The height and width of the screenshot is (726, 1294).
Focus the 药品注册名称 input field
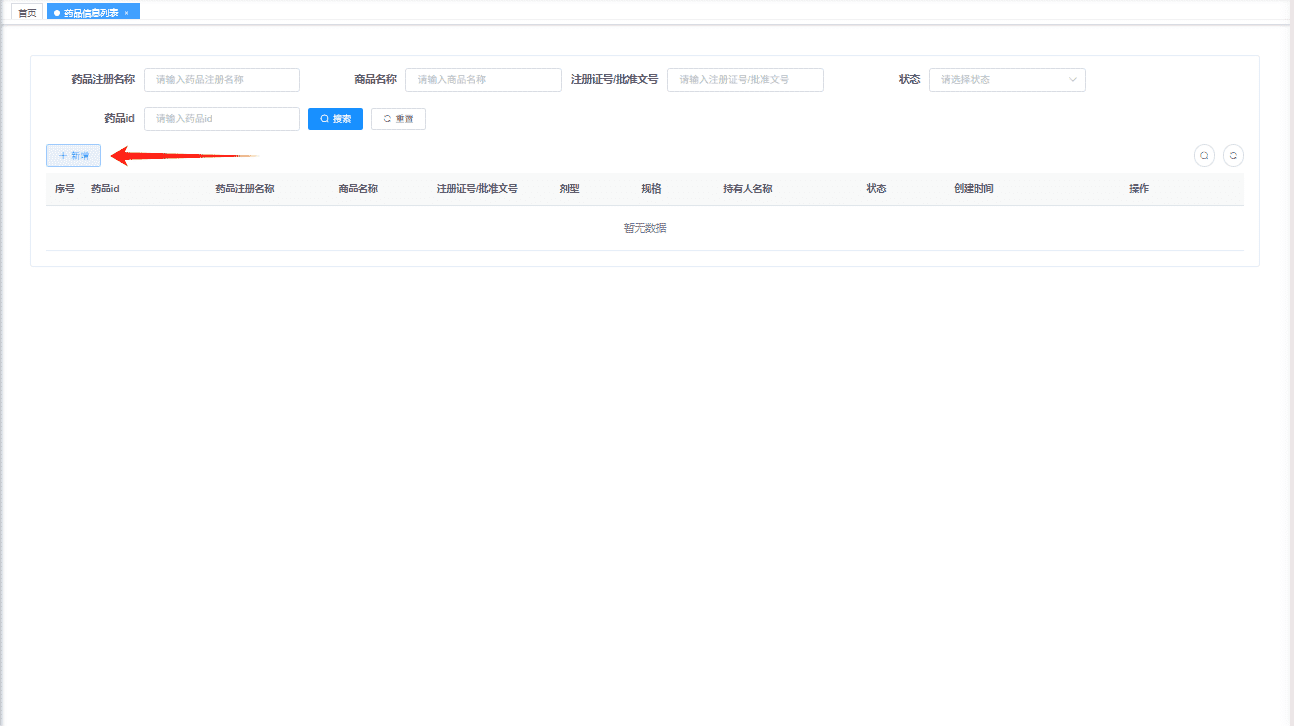[222, 80]
